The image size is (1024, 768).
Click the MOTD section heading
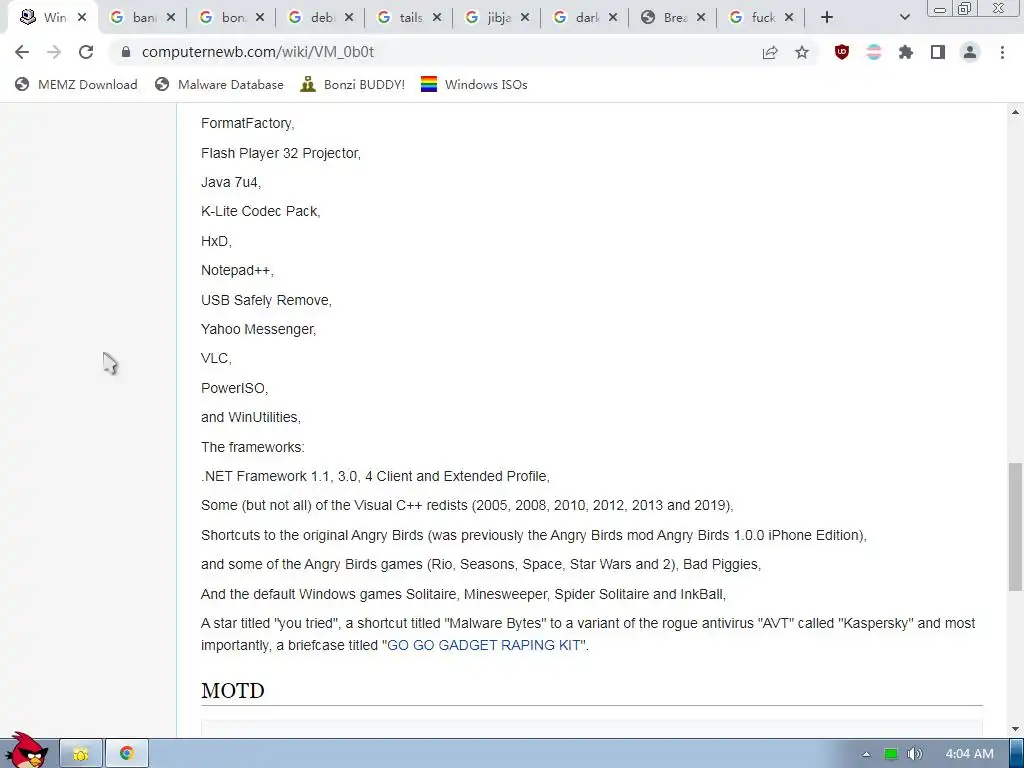coord(232,690)
